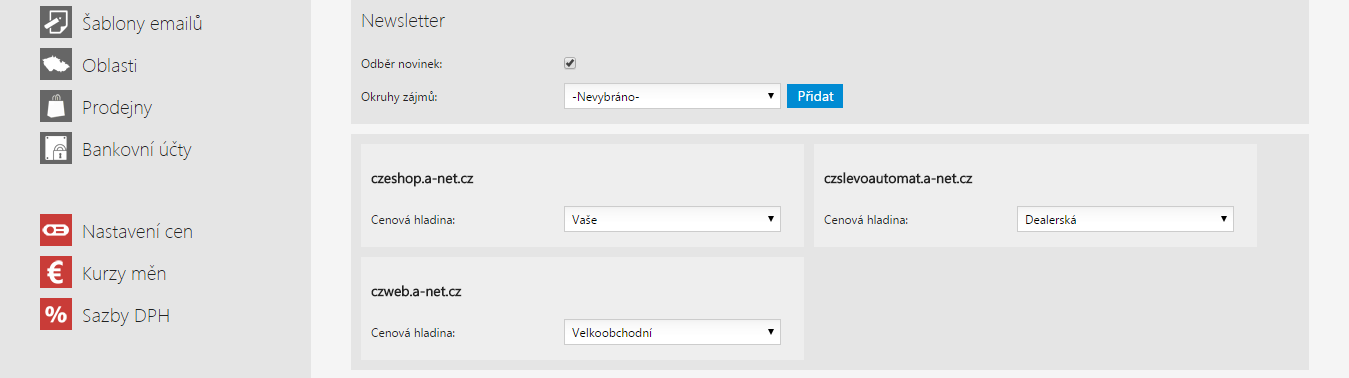Select Oblasti in the sidebar
Screen dimensions: 1349x378
coord(109,66)
